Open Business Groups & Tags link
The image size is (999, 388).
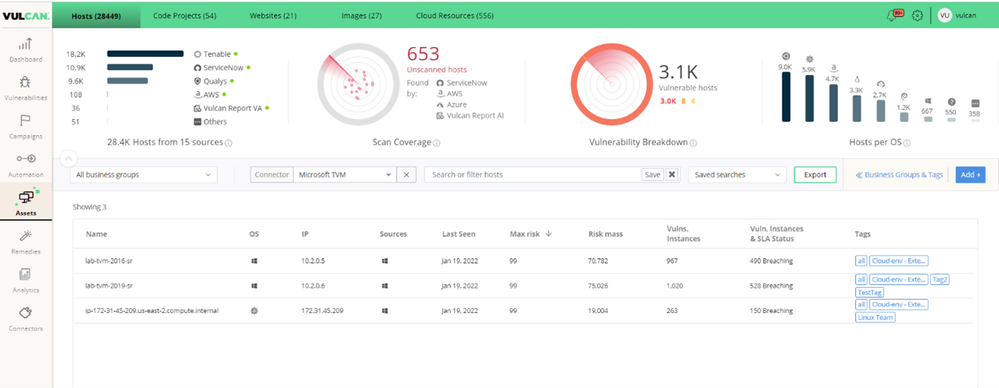coord(899,175)
